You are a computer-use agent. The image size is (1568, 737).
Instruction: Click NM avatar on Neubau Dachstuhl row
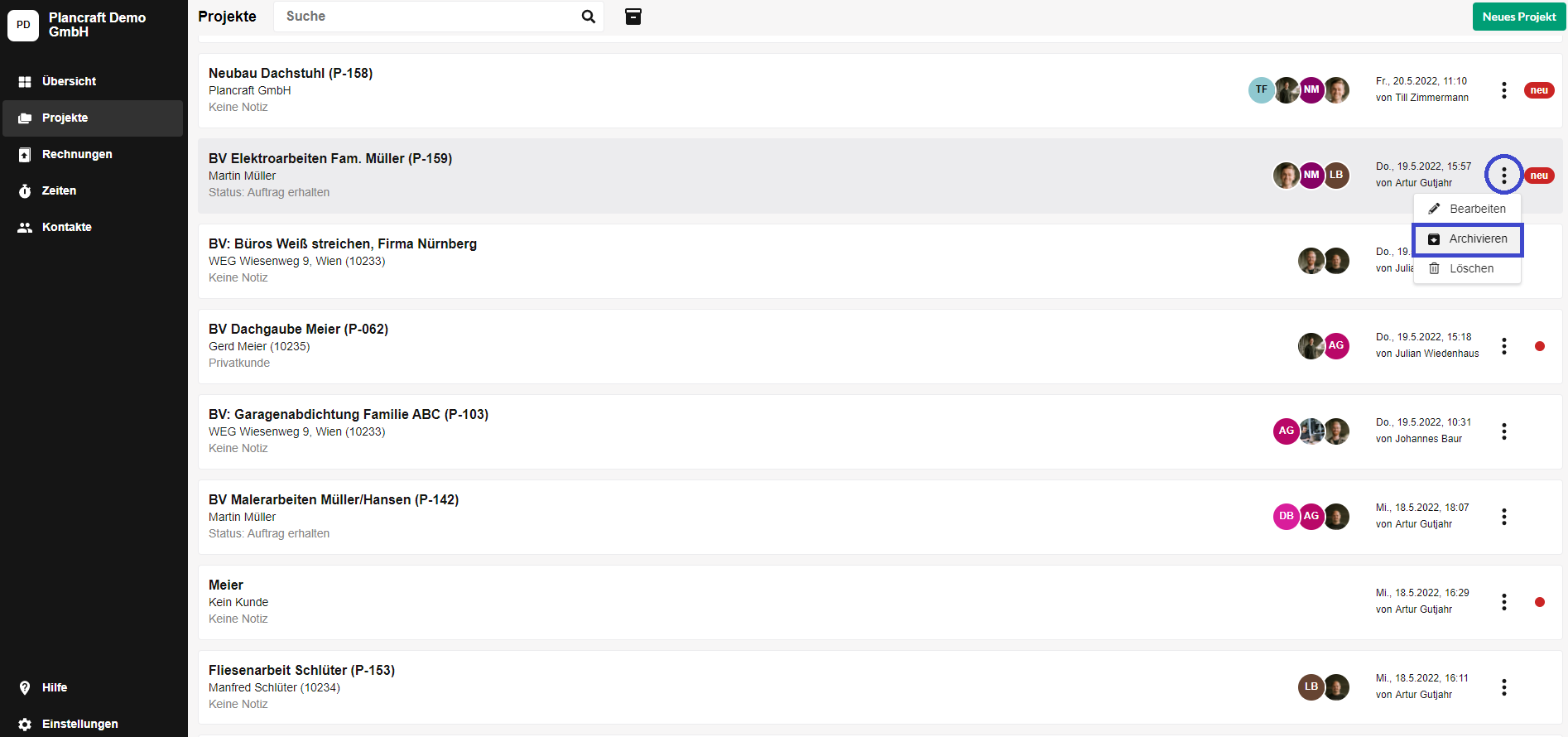click(x=1311, y=89)
